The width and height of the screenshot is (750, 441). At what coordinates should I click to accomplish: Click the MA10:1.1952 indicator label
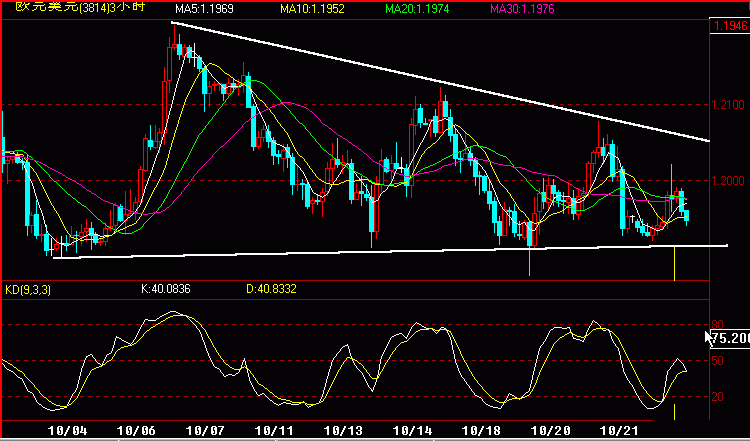coord(312,9)
